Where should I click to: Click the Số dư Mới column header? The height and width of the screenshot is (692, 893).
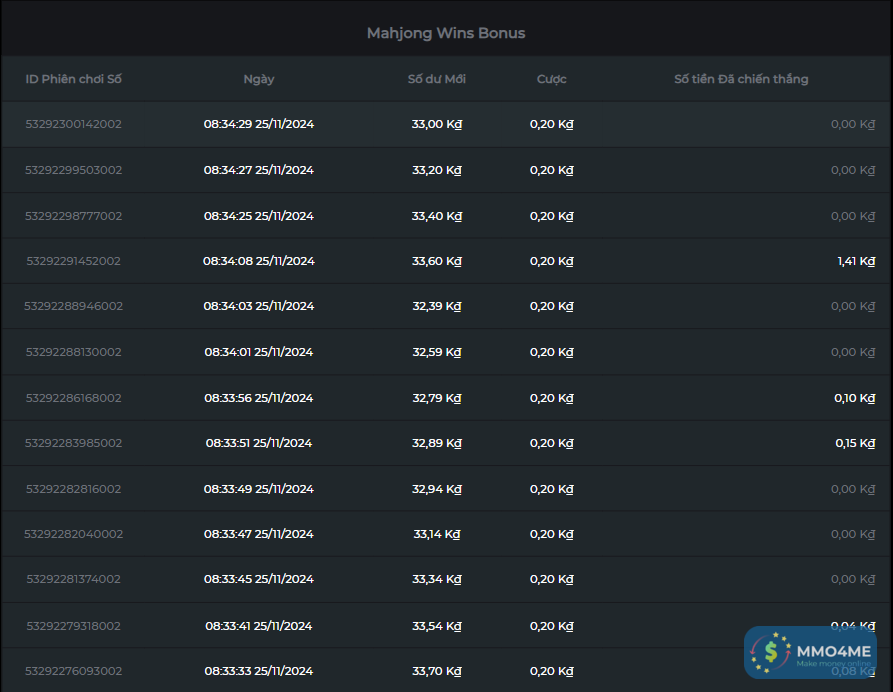(437, 79)
